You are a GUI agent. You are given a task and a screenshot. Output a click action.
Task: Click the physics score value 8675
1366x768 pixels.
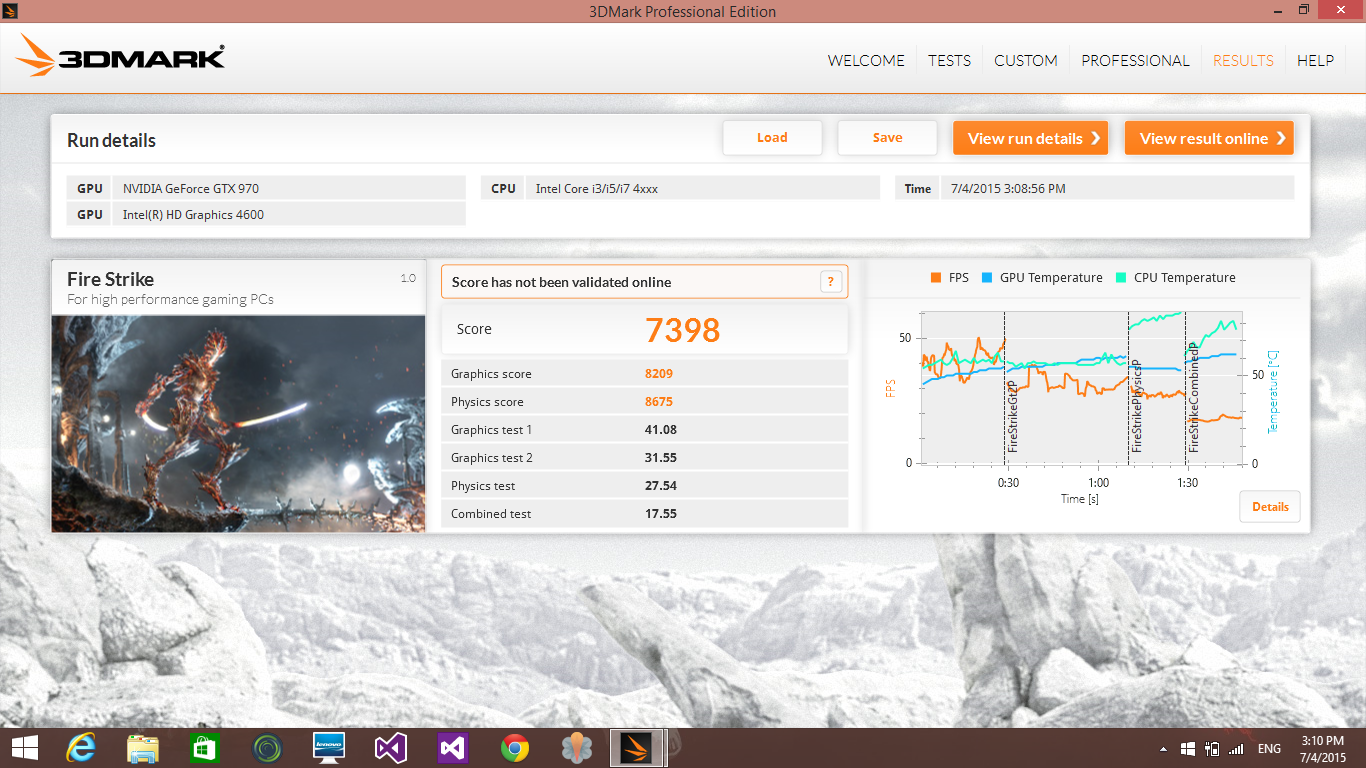[x=659, y=402]
